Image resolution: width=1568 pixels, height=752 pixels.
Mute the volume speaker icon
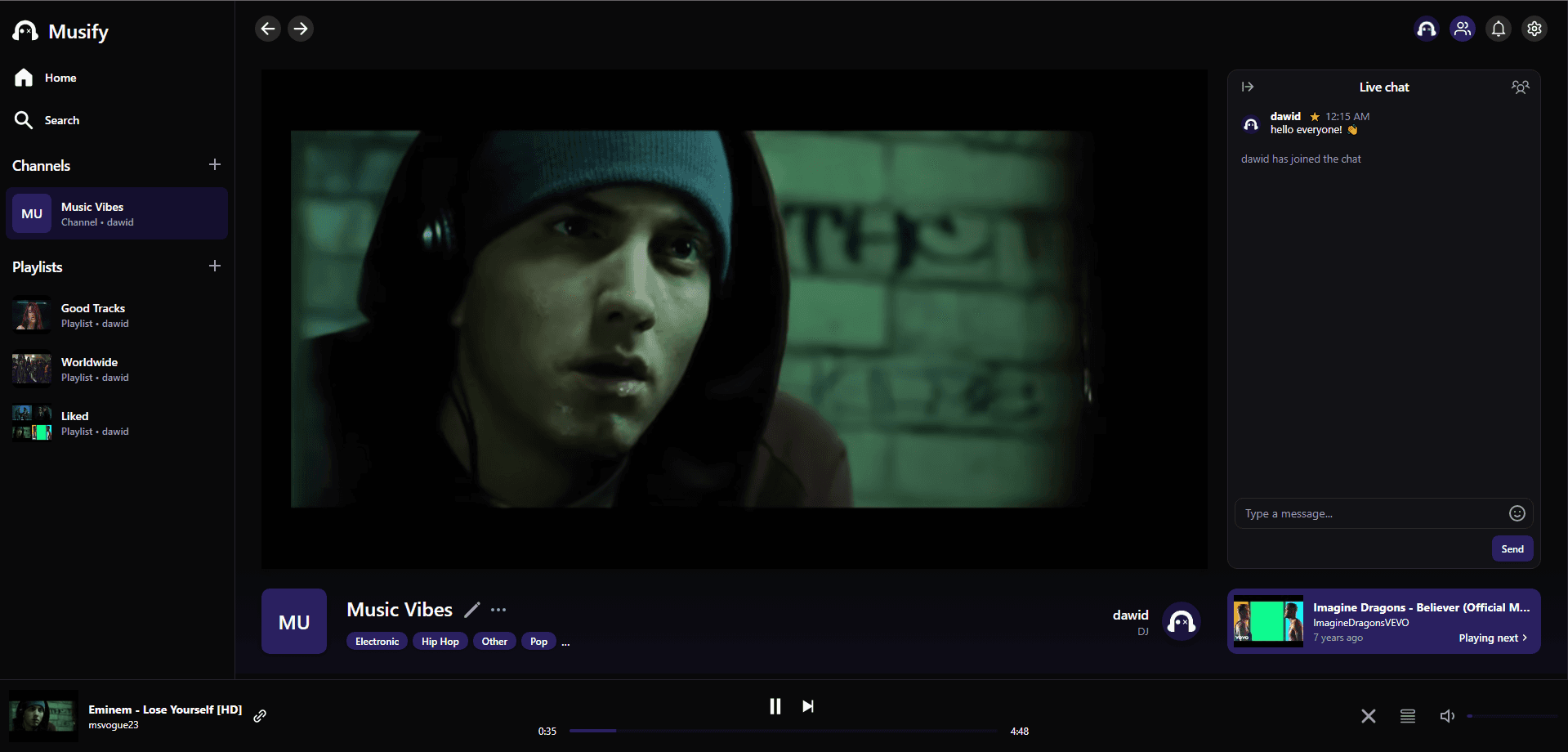point(1447,716)
